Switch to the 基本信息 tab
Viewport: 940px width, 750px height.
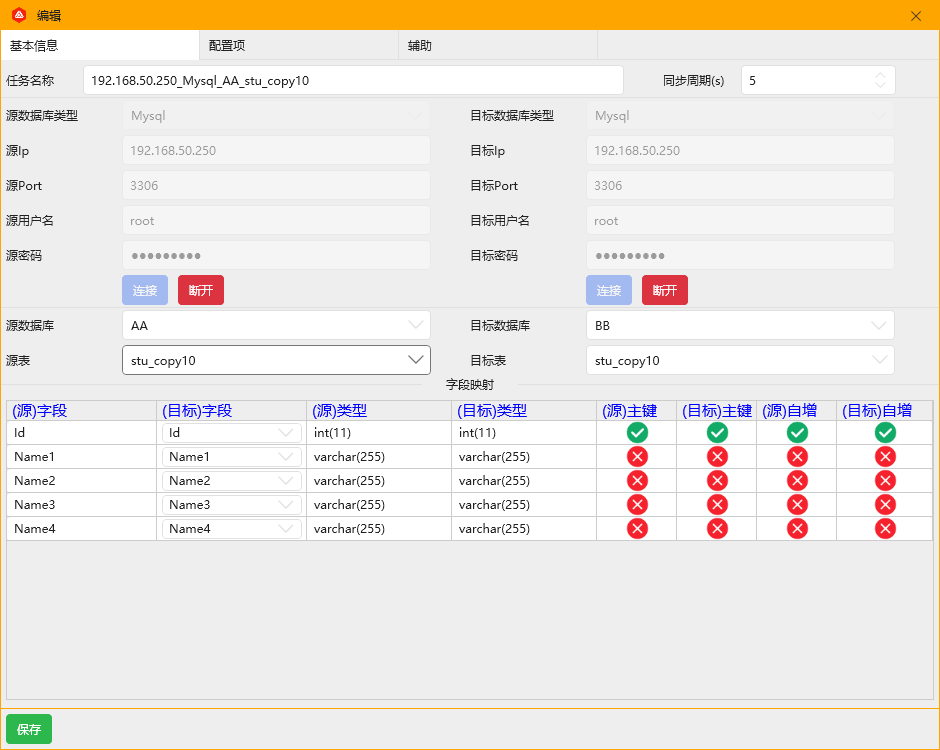click(100, 46)
